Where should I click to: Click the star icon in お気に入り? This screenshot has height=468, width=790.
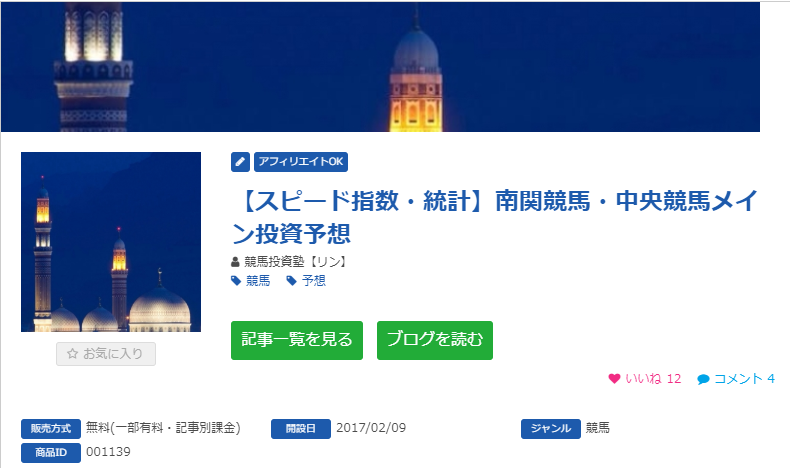[x=73, y=354]
